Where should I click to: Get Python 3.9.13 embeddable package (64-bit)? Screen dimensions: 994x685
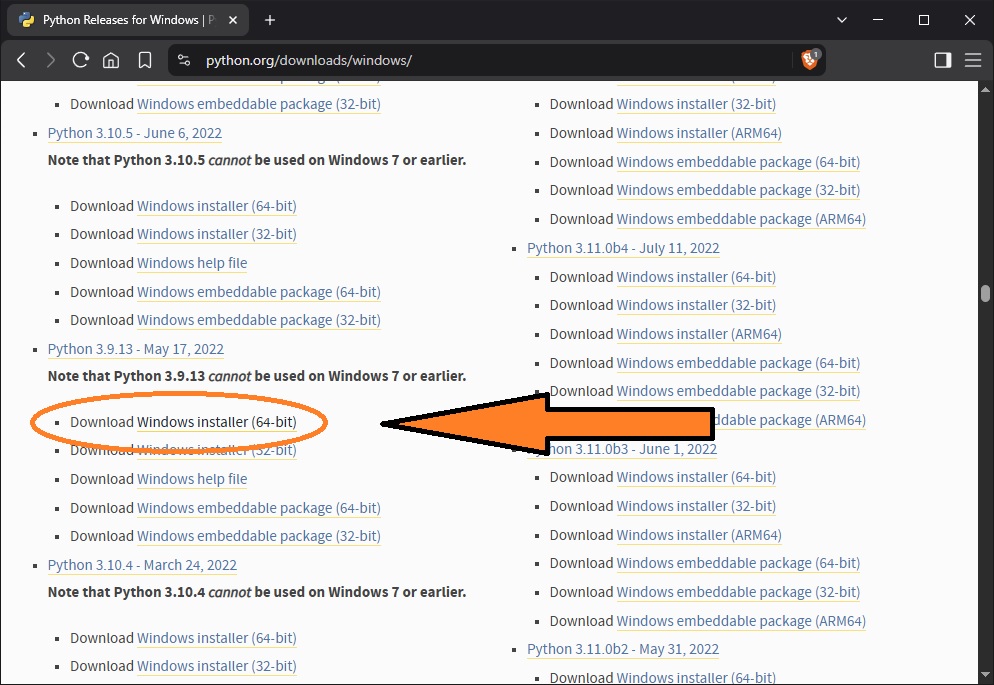click(x=259, y=508)
